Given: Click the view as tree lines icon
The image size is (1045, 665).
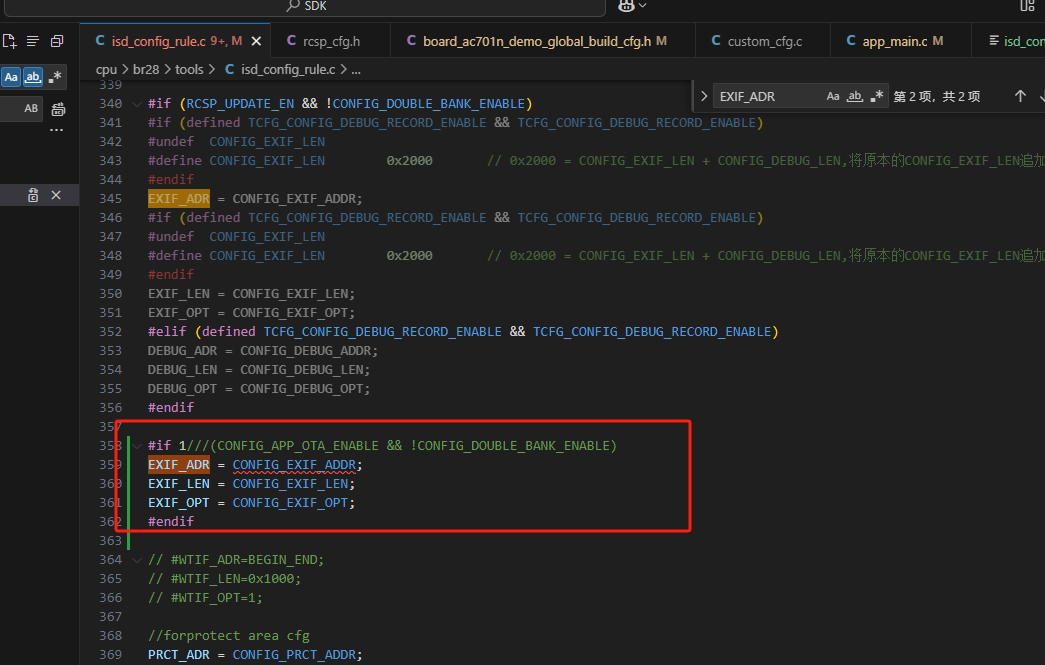Looking at the screenshot, I should (33, 41).
